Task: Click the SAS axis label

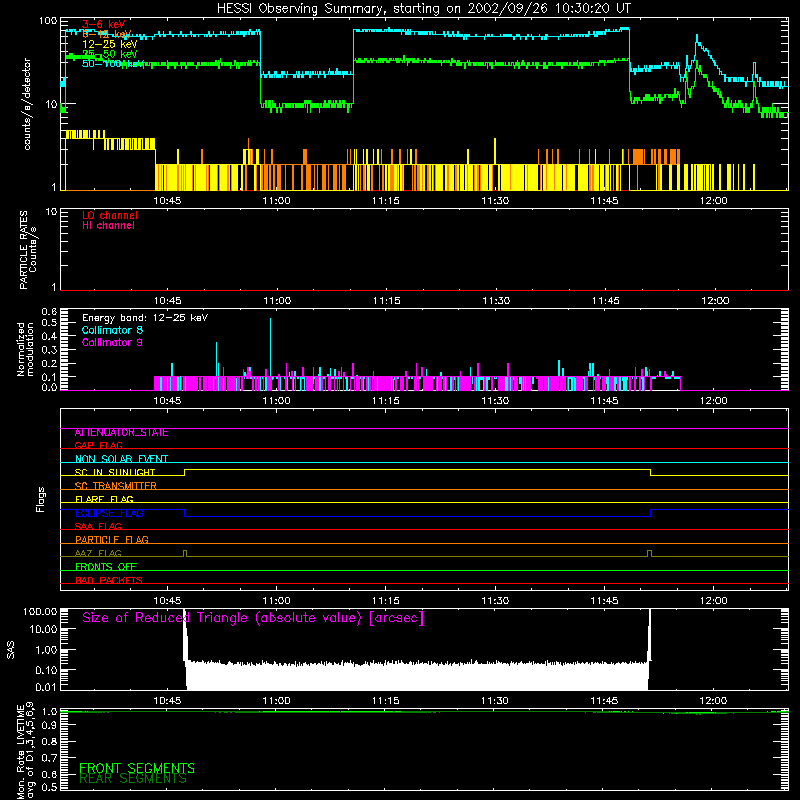Action: 11,650
